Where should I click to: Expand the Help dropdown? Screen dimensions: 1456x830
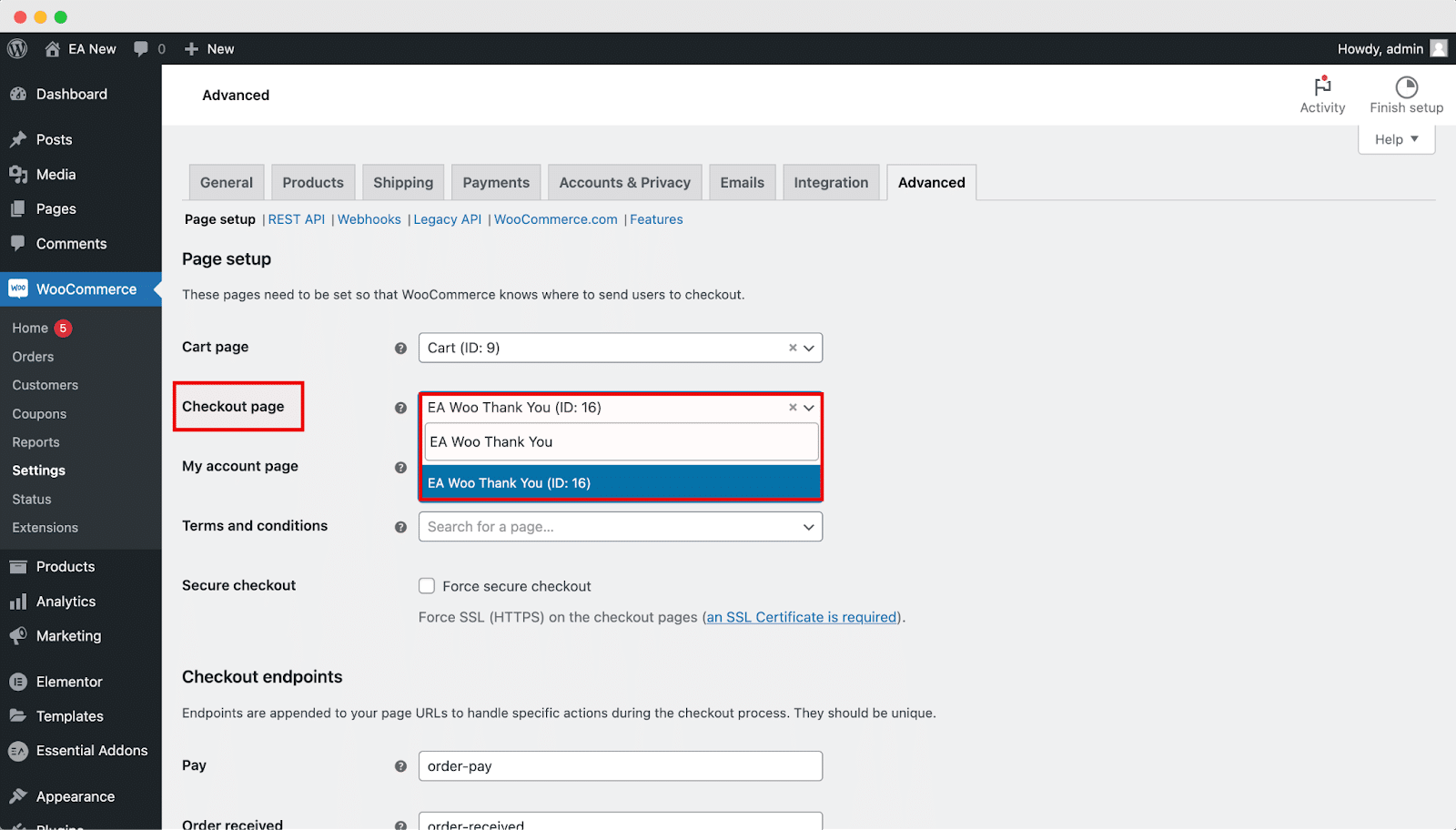1396,138
